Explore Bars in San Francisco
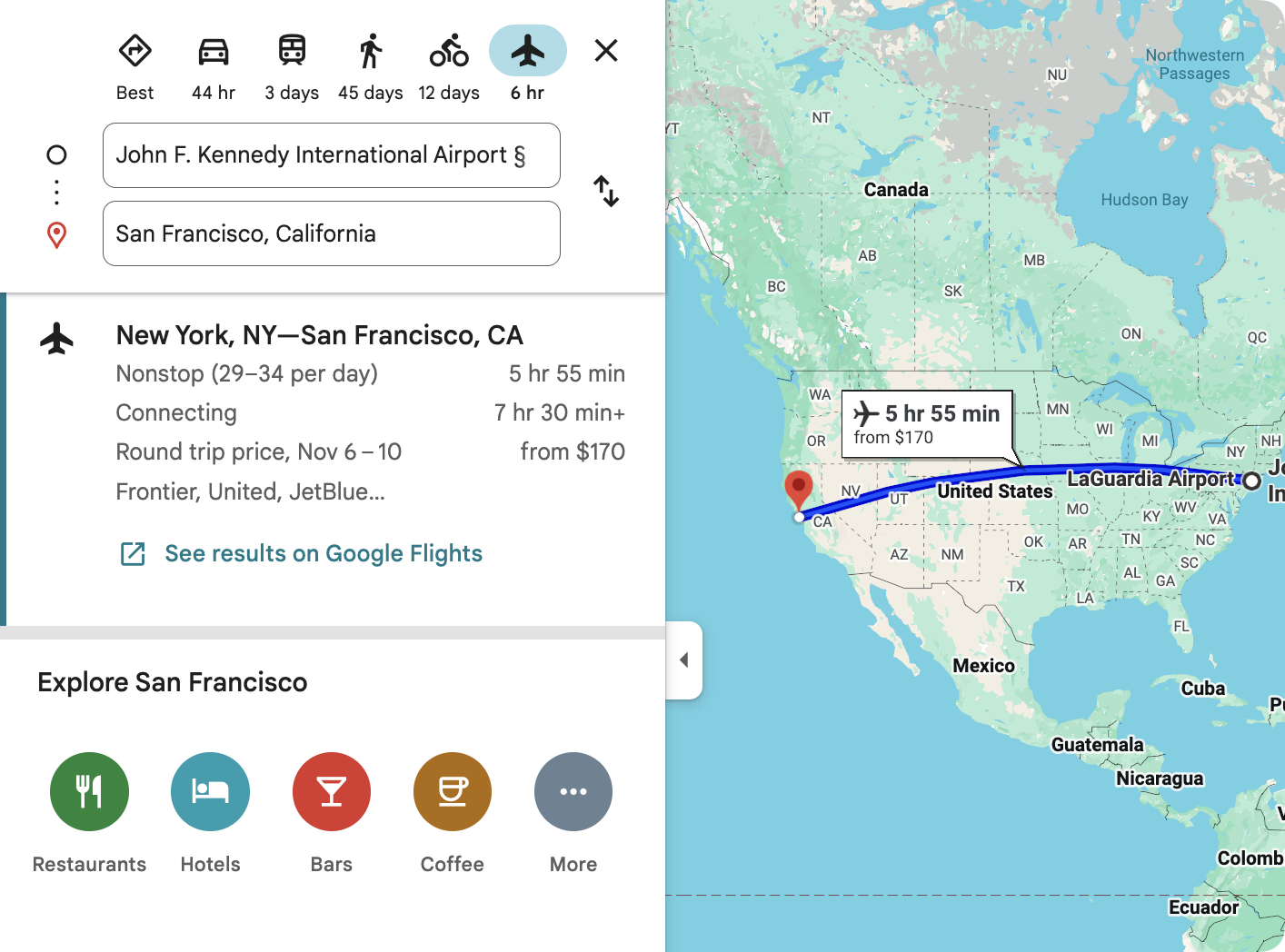 (x=332, y=791)
